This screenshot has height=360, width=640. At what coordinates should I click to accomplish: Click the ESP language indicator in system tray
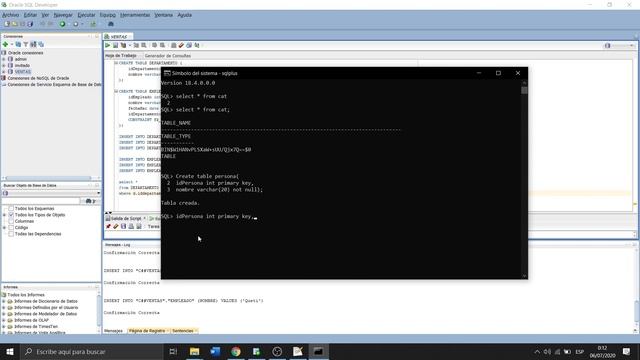[579, 352]
